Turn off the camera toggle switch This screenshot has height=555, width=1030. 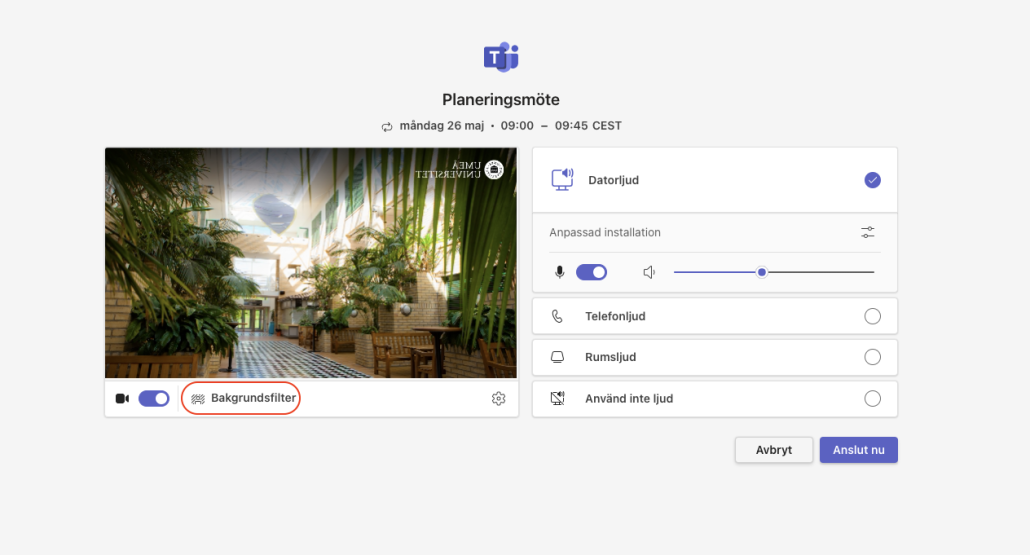tap(154, 399)
